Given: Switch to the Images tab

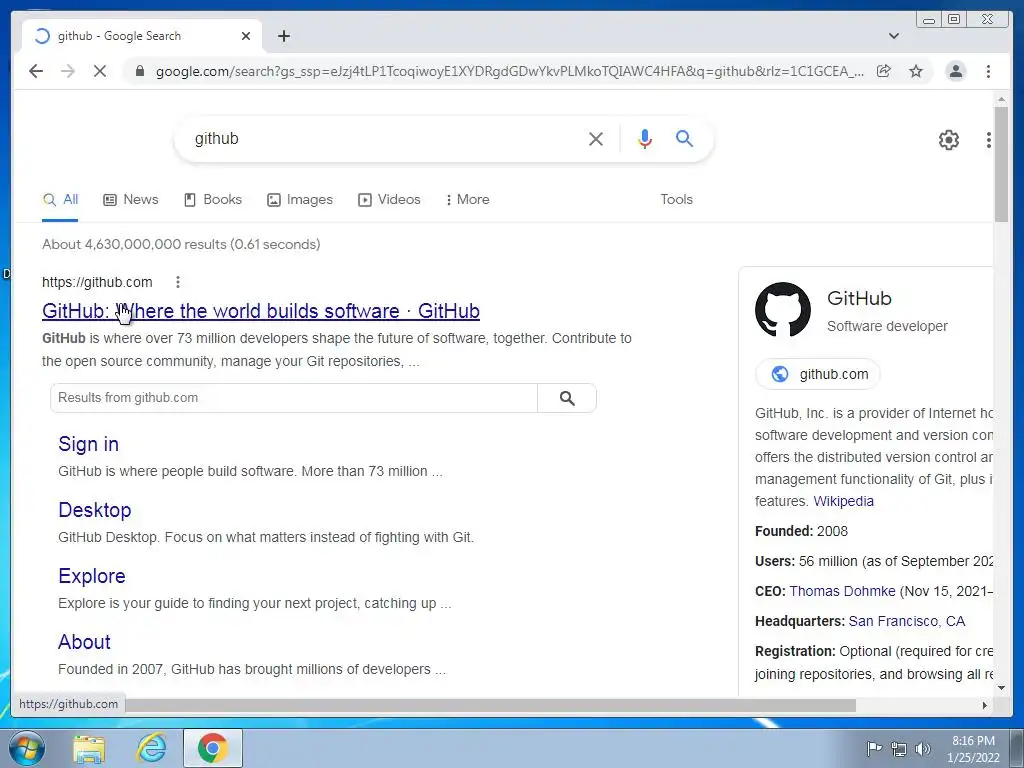Looking at the screenshot, I should (x=300, y=200).
